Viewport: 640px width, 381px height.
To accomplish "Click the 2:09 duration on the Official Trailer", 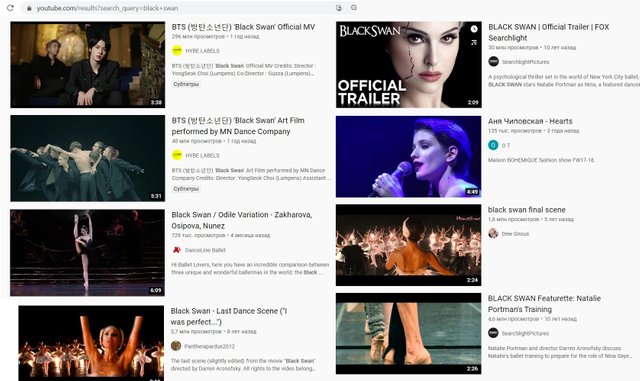I will [473, 102].
